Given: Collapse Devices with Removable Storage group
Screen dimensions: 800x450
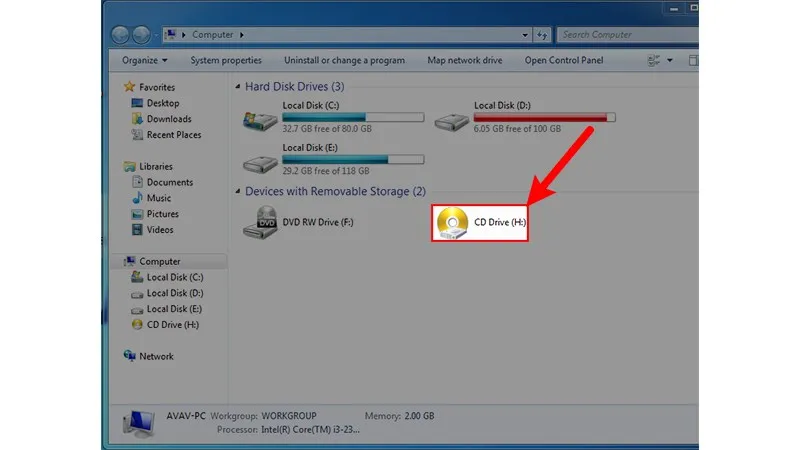Looking at the screenshot, I should pyautogui.click(x=238, y=191).
